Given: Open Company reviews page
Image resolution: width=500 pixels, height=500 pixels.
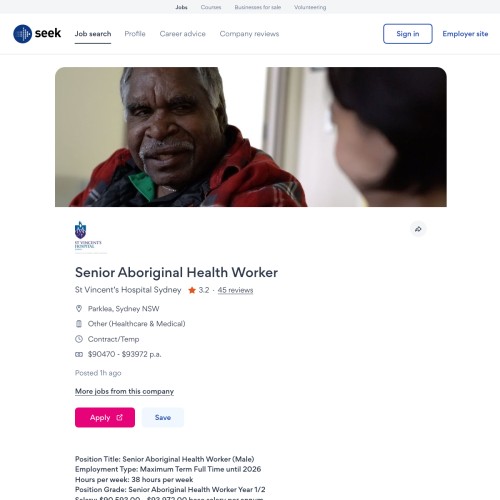Looking at the screenshot, I should point(249,34).
